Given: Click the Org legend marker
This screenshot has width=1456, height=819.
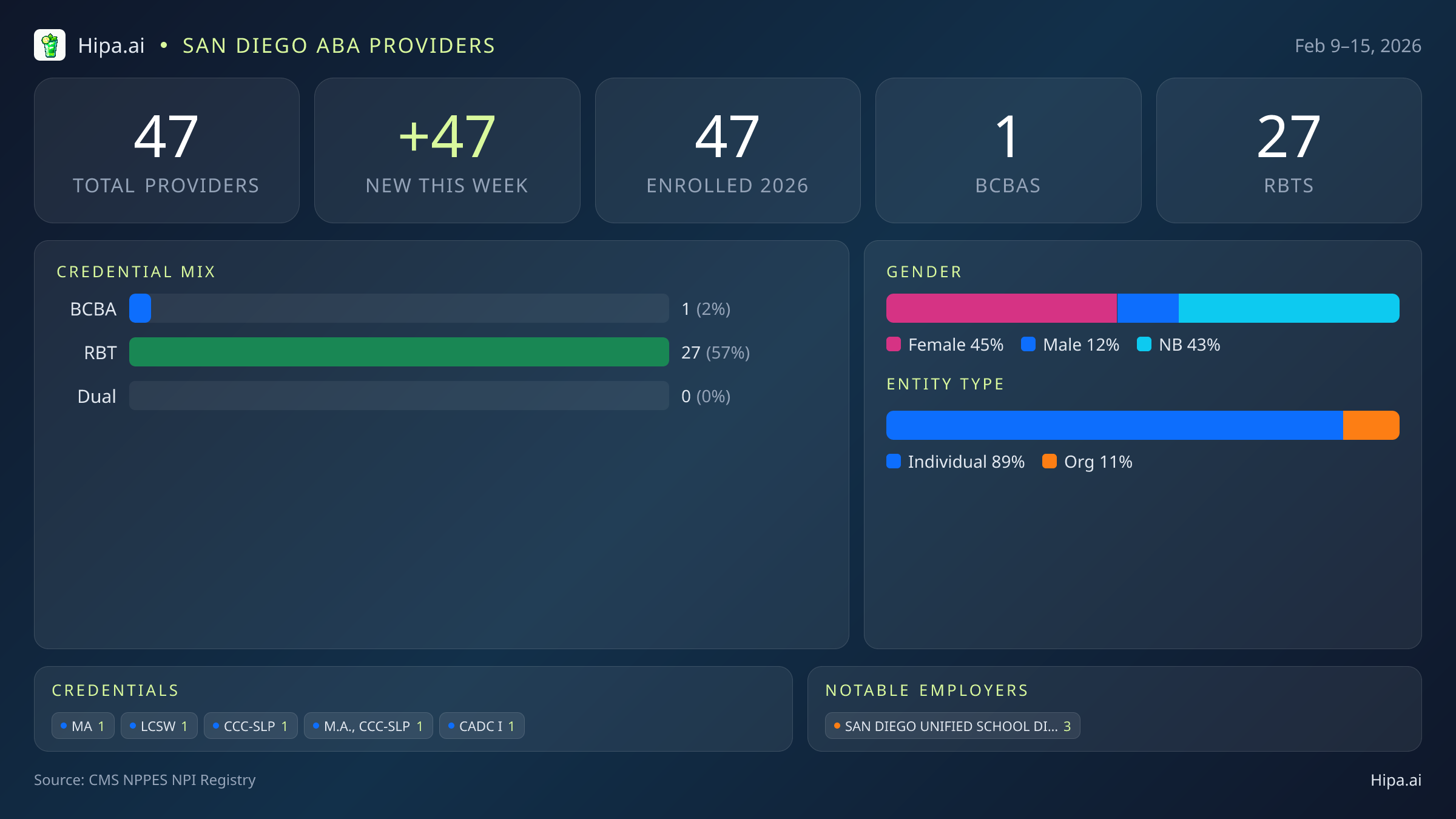Looking at the screenshot, I should click(x=1051, y=462).
